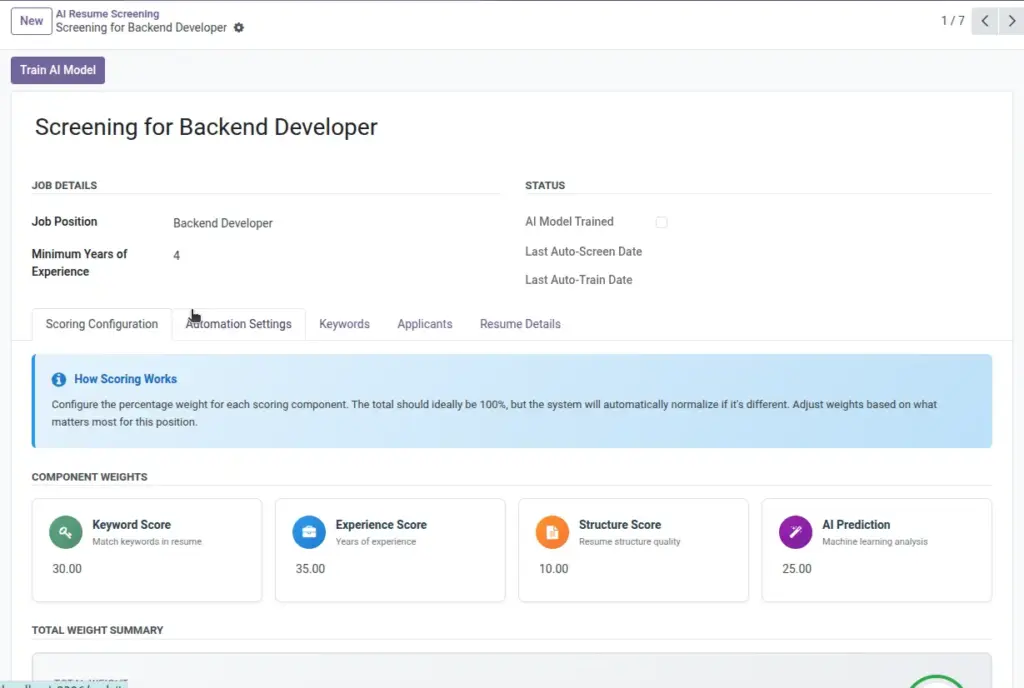Open the Applicants tab
This screenshot has width=1024, height=688.
pyautogui.click(x=424, y=324)
